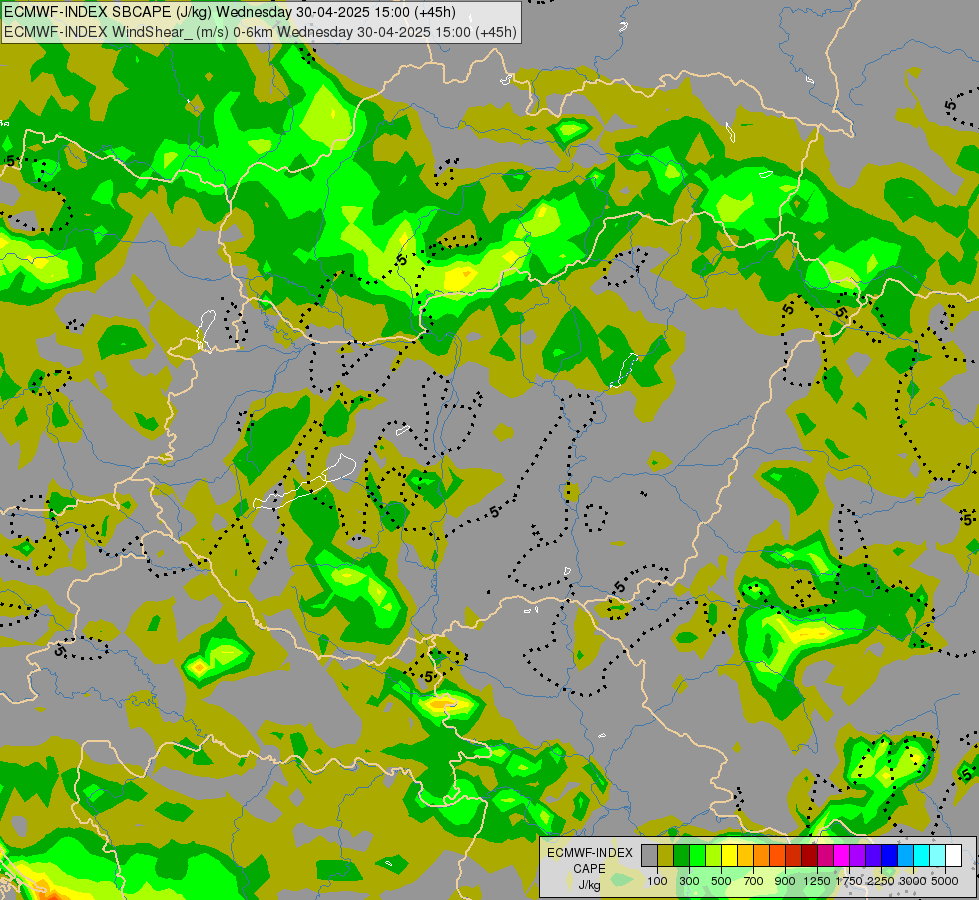The height and width of the screenshot is (900, 979).
Task: Select the 700 legend label
Action: point(754,881)
